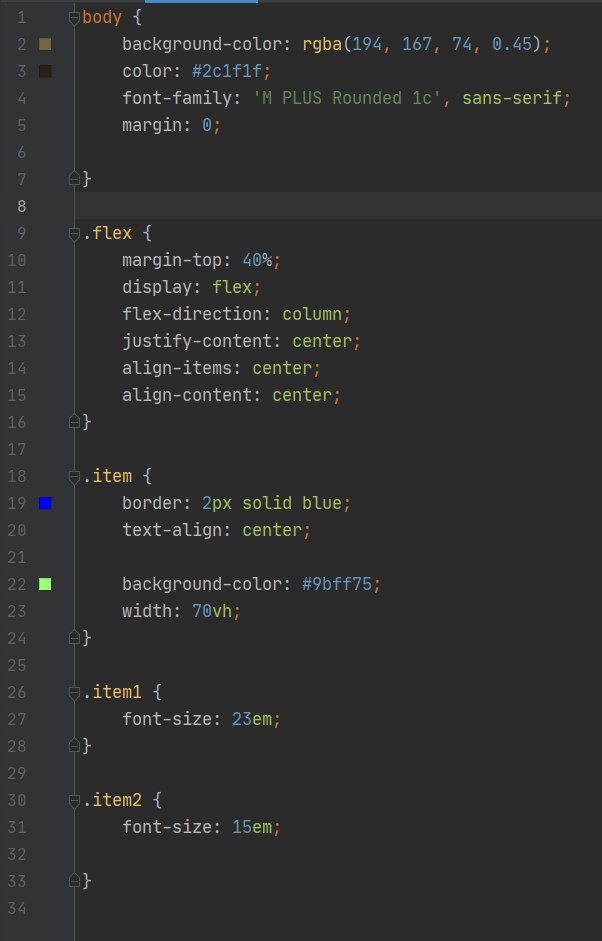The width and height of the screenshot is (602, 941).
Task: Collapse the .item rule fold arrow
Action: tap(74, 477)
